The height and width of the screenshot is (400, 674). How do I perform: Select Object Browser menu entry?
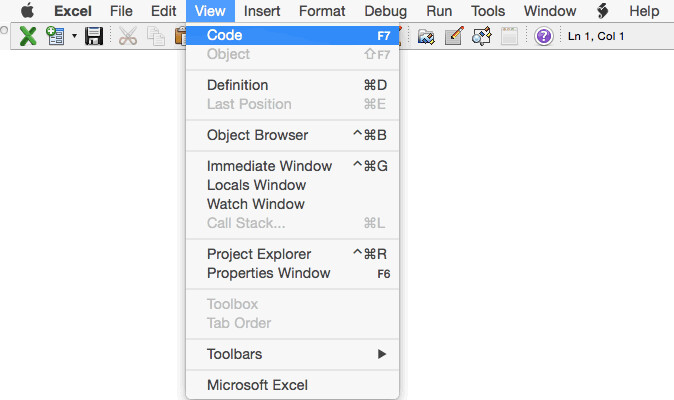click(257, 135)
